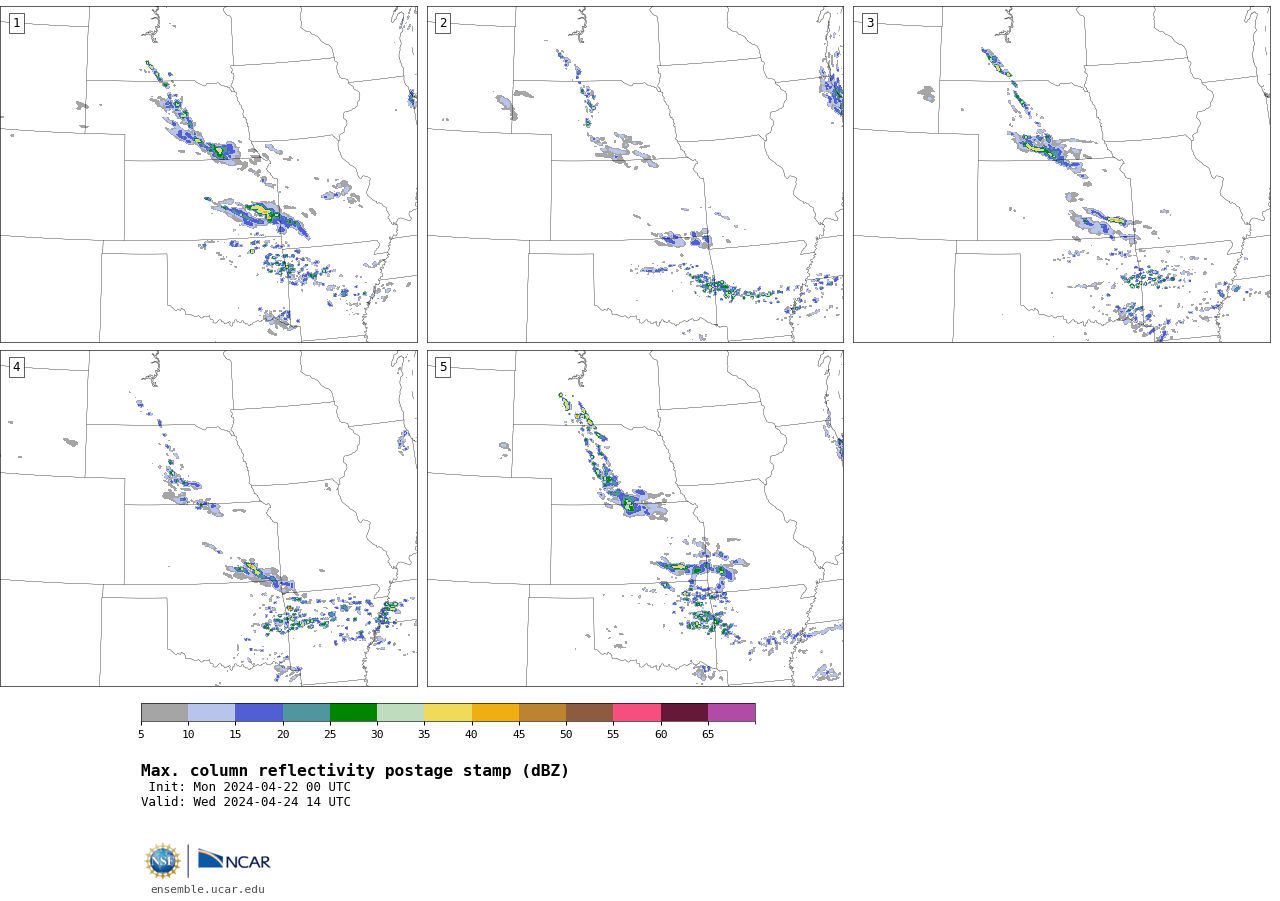The width and height of the screenshot is (1280, 901).
Task: Click the gray 5-10 dBZ color swatch
Action: coord(164,713)
